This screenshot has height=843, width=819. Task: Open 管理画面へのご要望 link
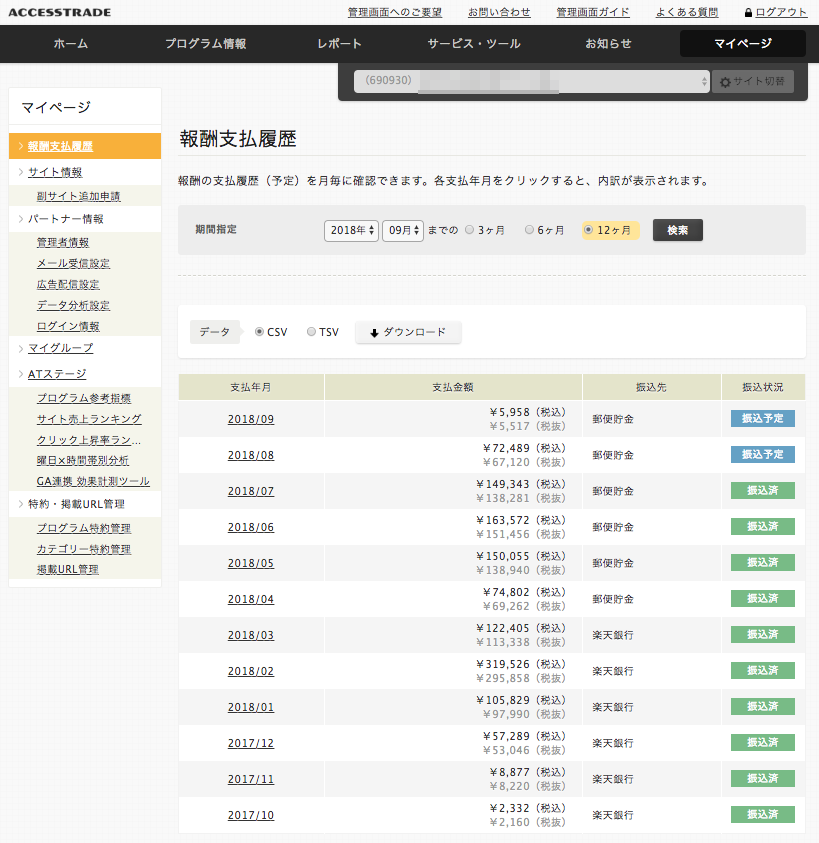395,12
